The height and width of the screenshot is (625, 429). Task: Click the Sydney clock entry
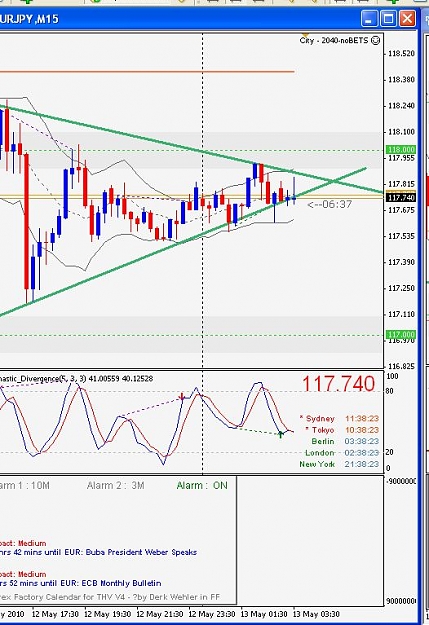(339, 419)
